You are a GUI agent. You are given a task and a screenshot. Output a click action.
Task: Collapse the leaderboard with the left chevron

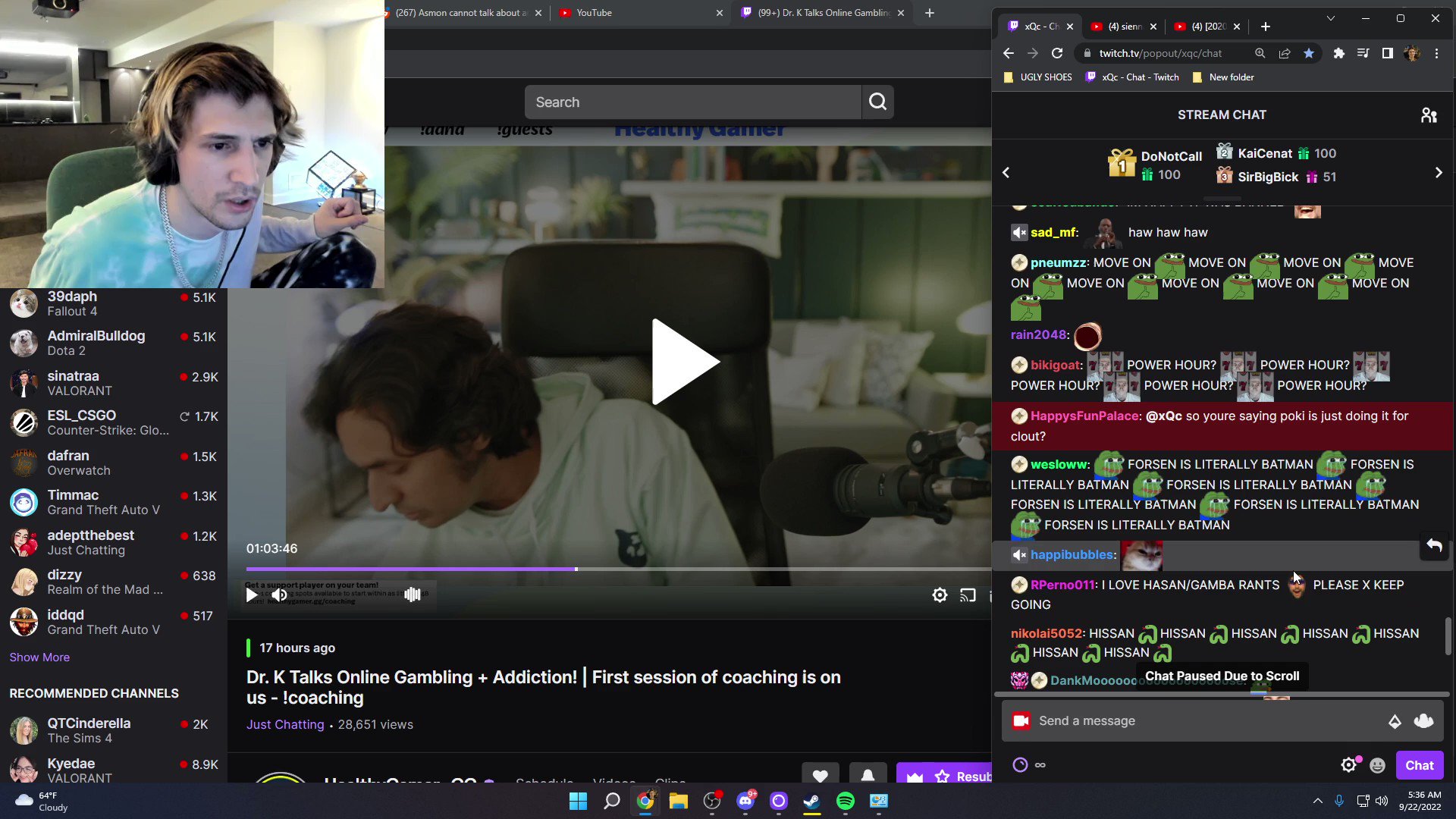(1006, 172)
